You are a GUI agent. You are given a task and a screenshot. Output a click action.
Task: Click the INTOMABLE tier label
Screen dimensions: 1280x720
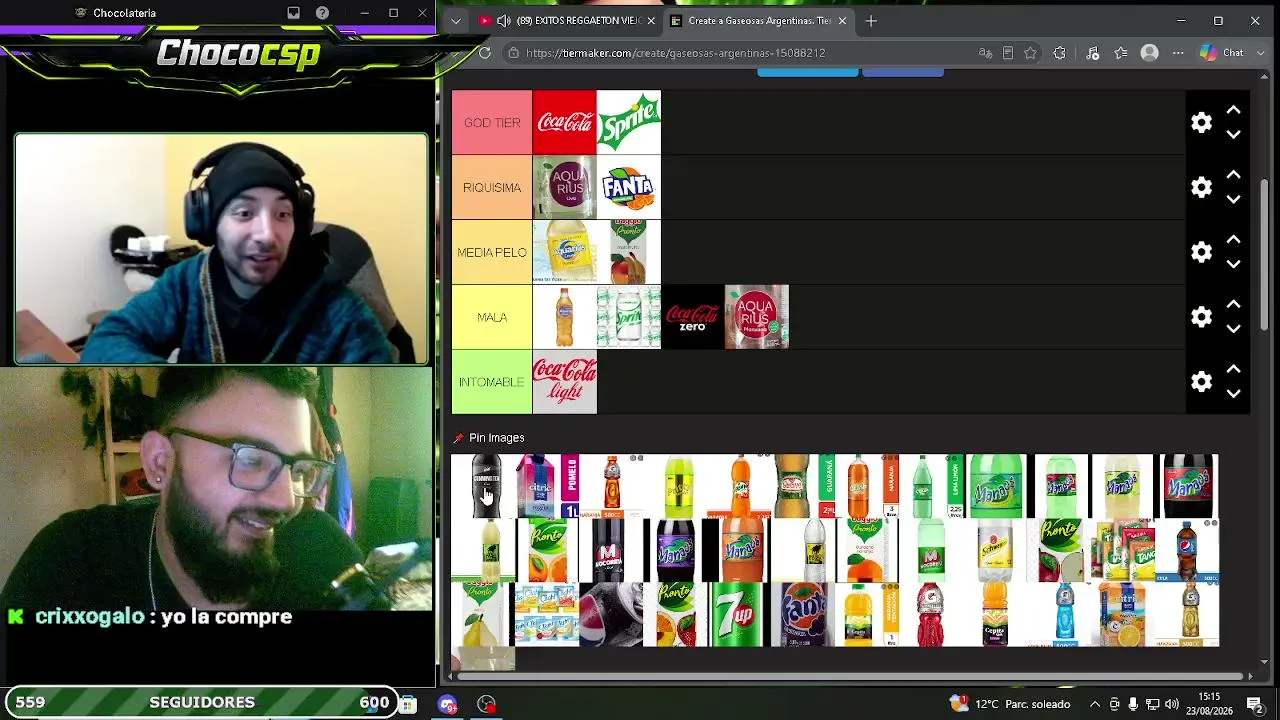(492, 382)
